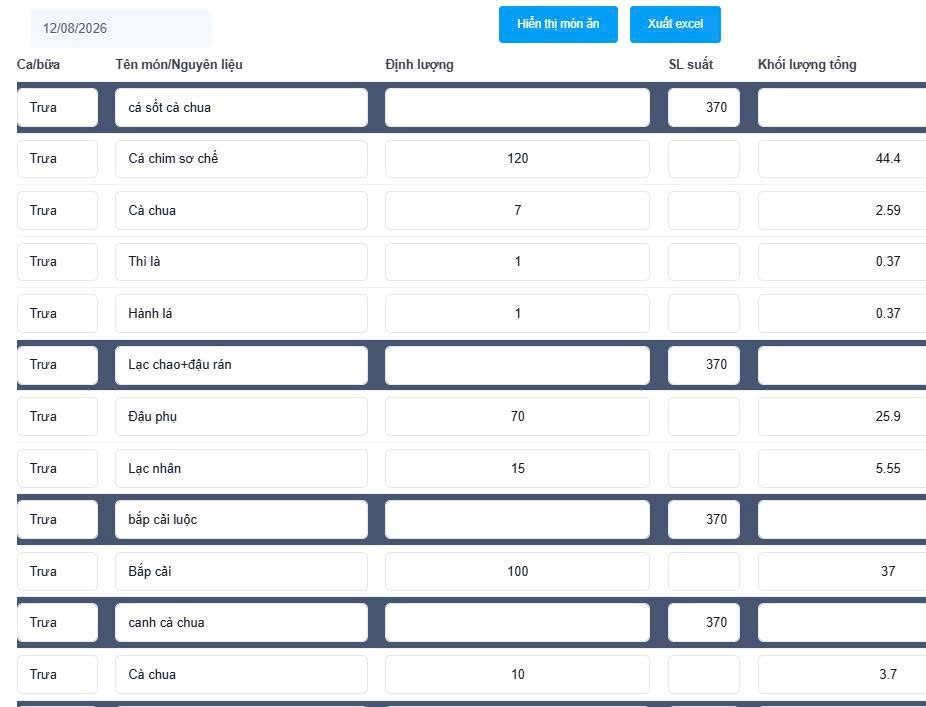Screen dimensions: 926x707
Task: Select the Cà chua quantity 10 field
Action: [x=517, y=675]
